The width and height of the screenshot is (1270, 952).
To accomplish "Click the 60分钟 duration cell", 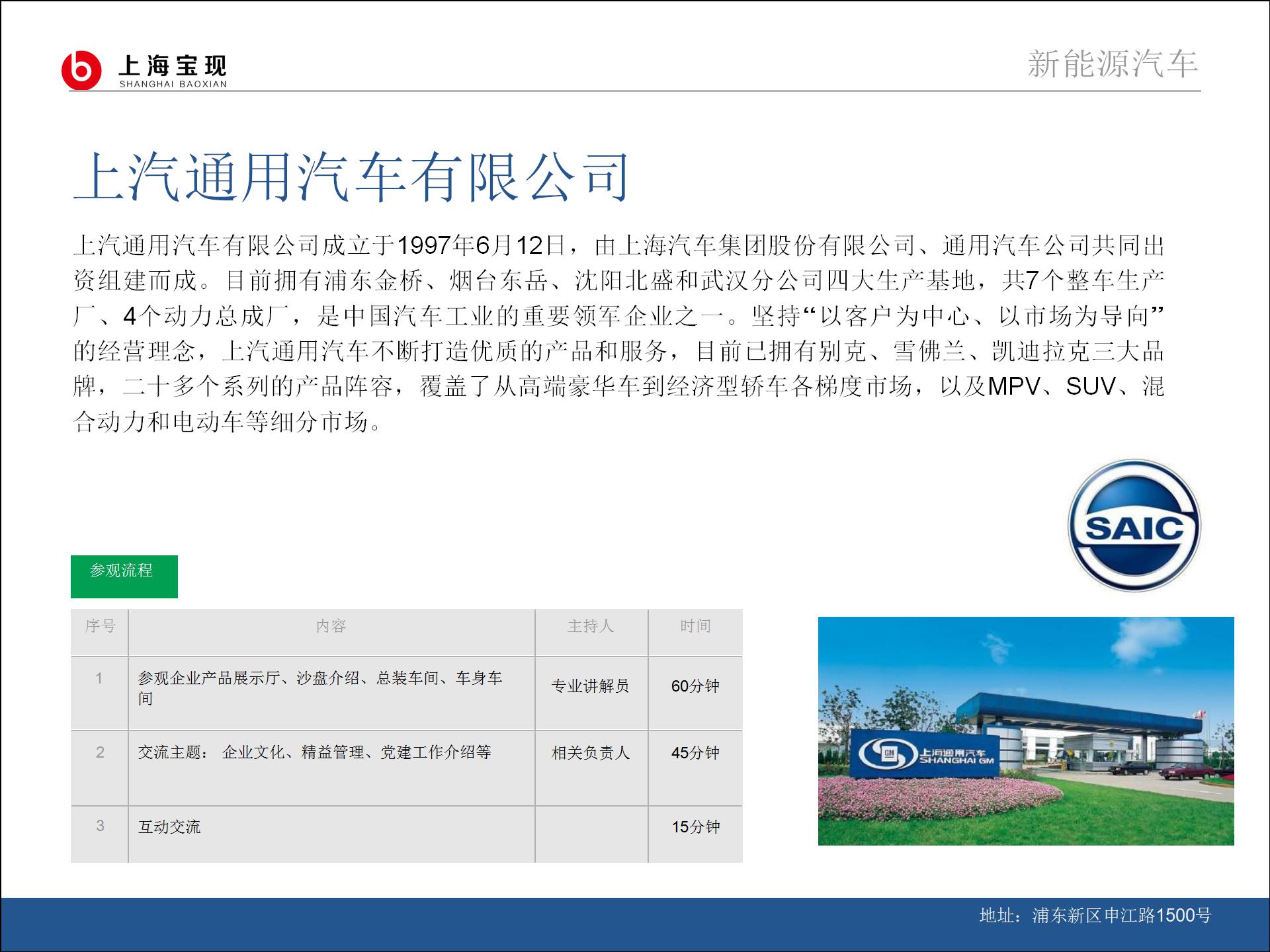I will [695, 693].
